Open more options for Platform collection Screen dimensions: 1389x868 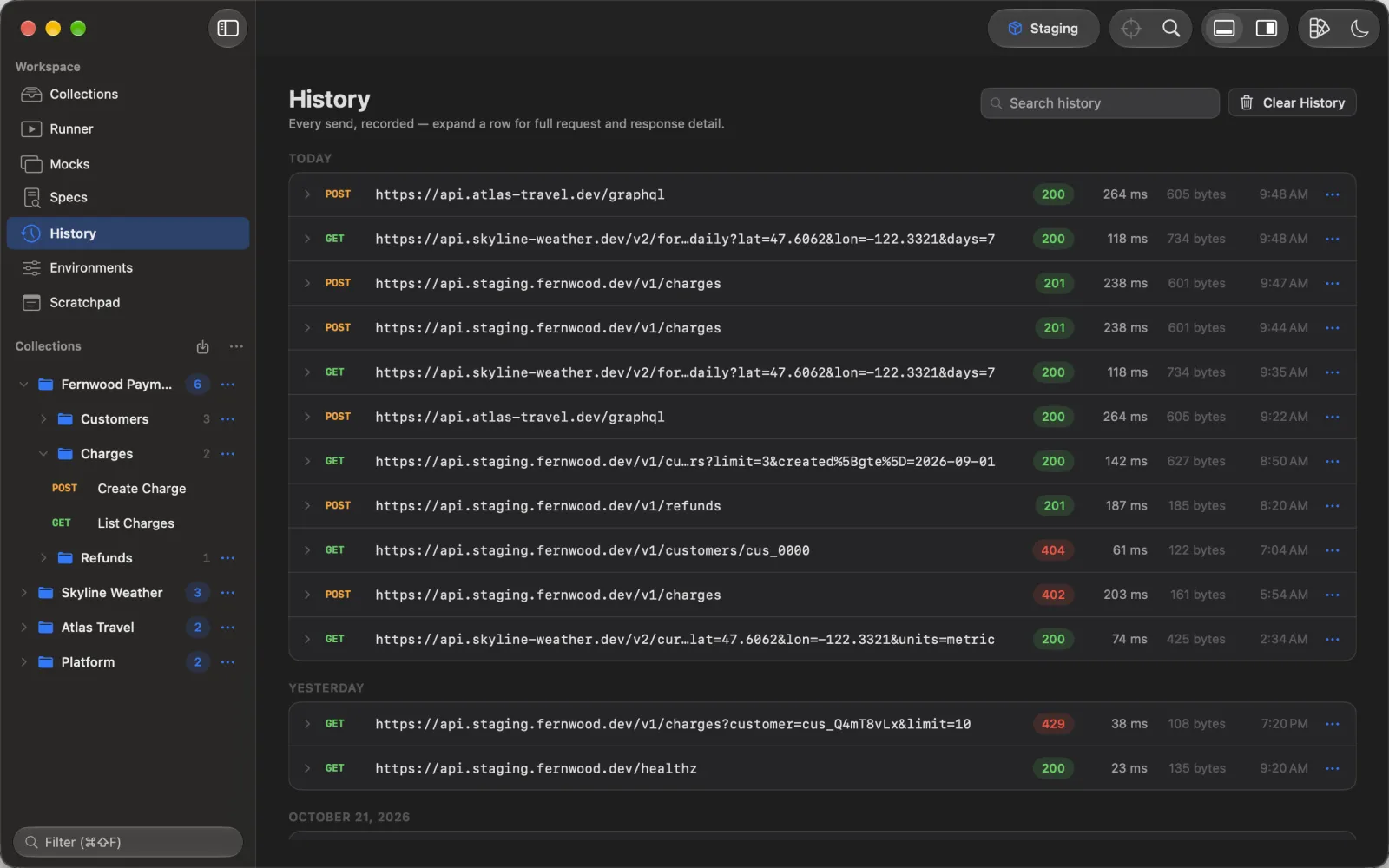pos(227,662)
